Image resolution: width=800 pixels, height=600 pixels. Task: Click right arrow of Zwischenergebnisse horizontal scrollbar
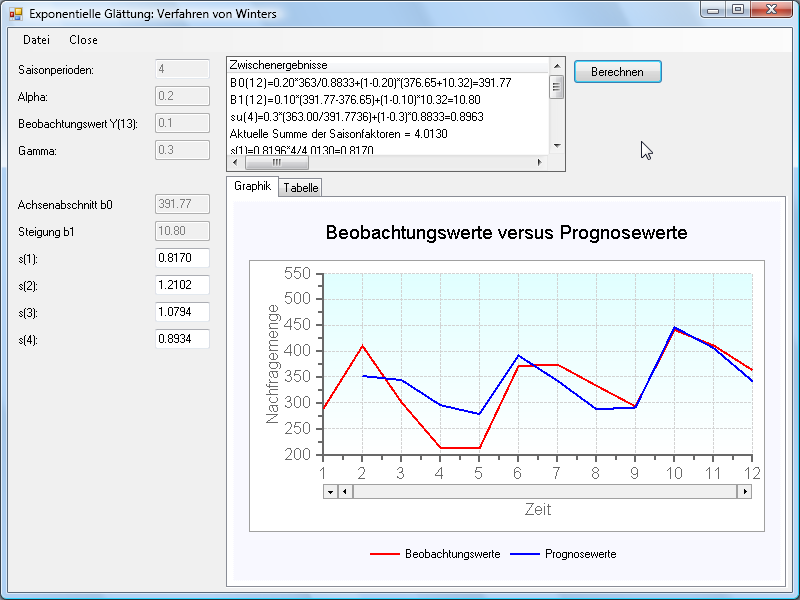542,161
